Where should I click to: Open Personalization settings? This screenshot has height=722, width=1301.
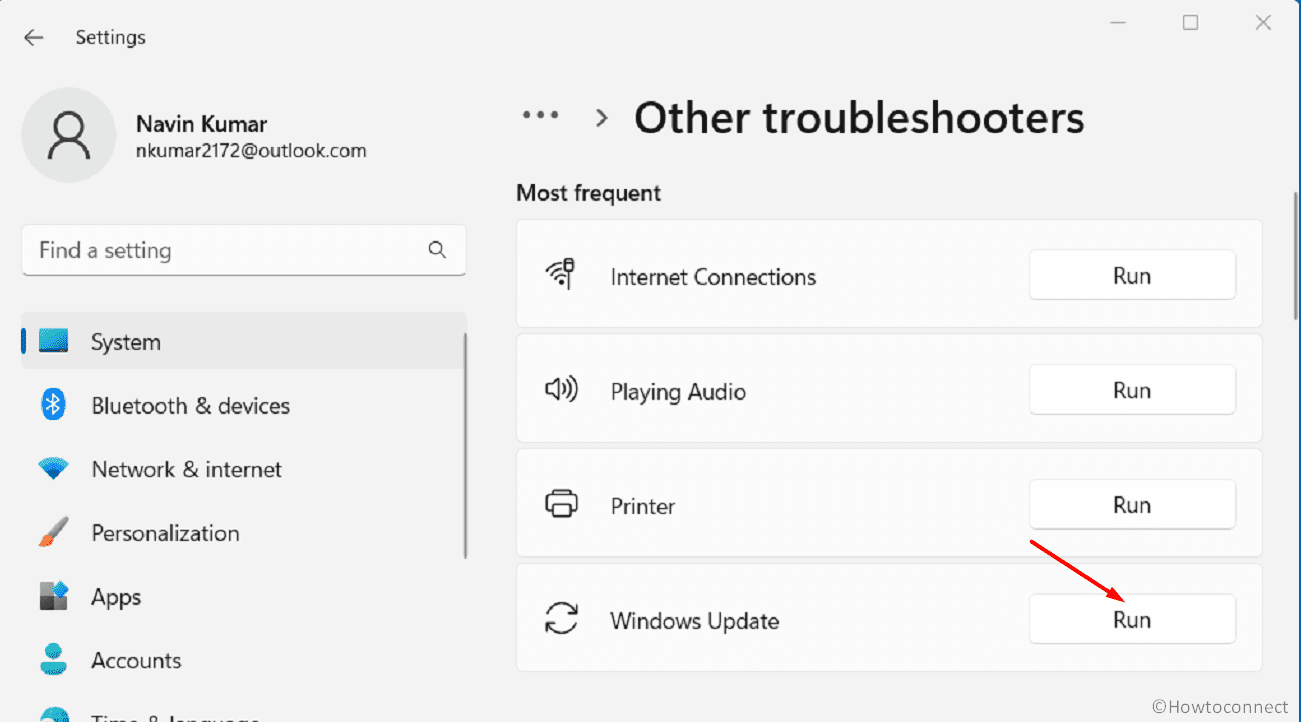[x=243, y=532]
